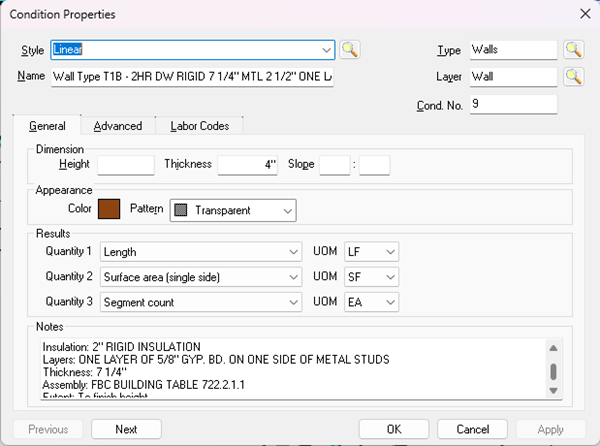
Task: Click the Height input field
Action: (x=126, y=165)
